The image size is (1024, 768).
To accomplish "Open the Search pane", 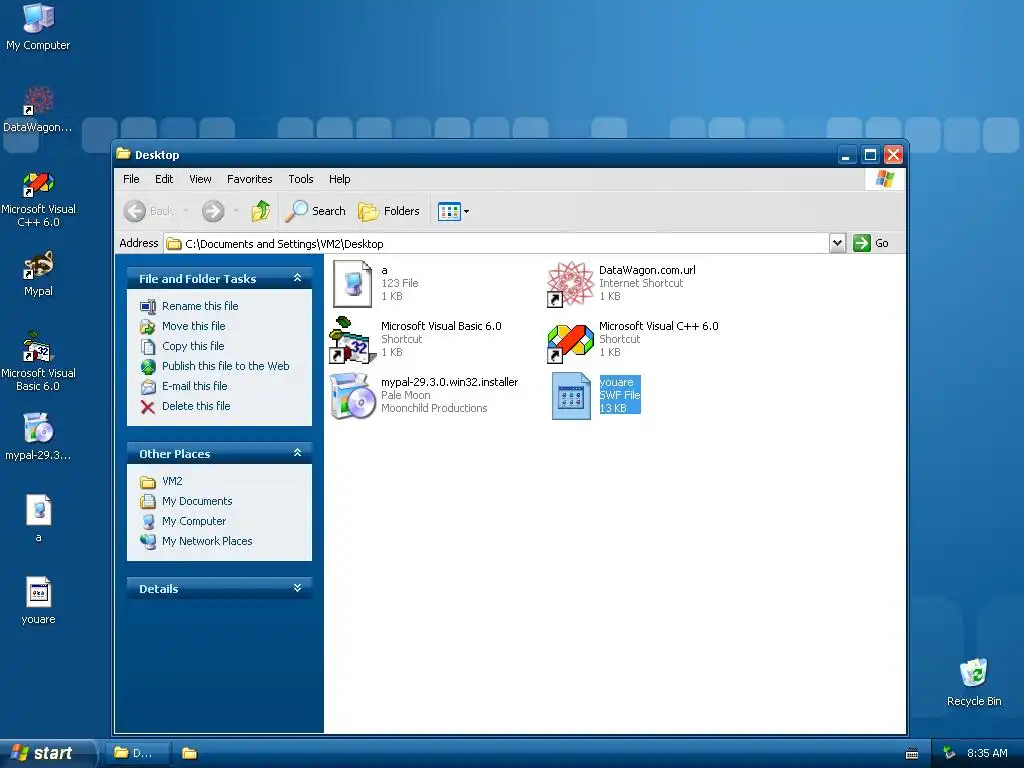I will click(315, 211).
